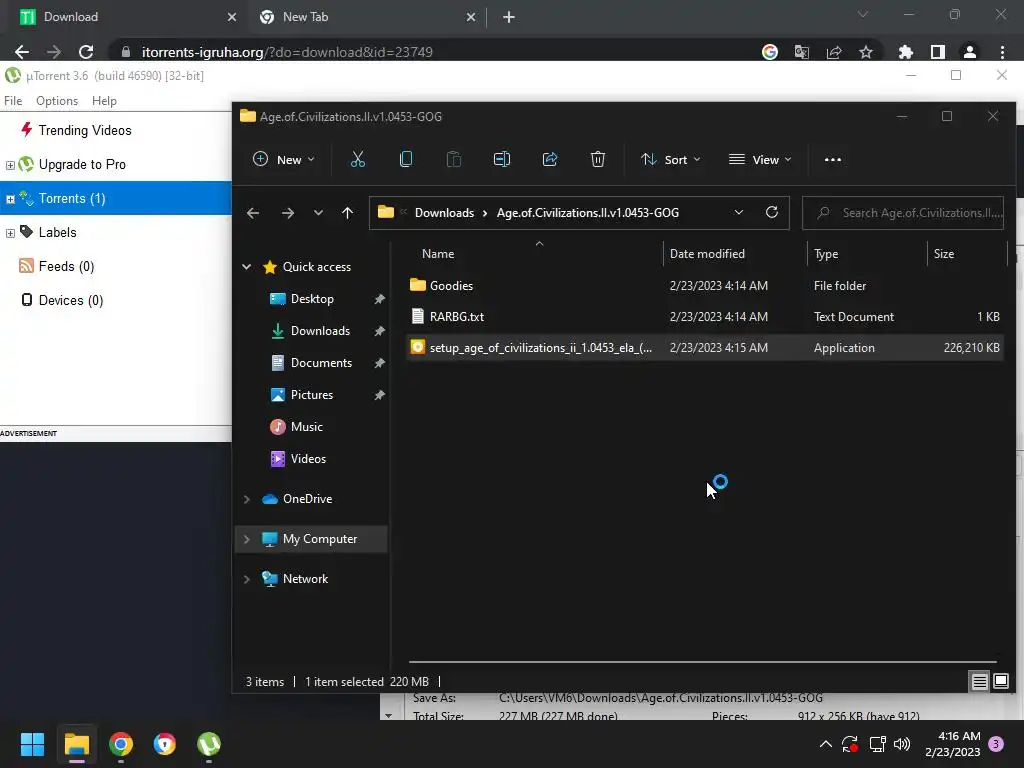Click the Google Translate icon in address bar
The image size is (1024, 768).
(802, 52)
